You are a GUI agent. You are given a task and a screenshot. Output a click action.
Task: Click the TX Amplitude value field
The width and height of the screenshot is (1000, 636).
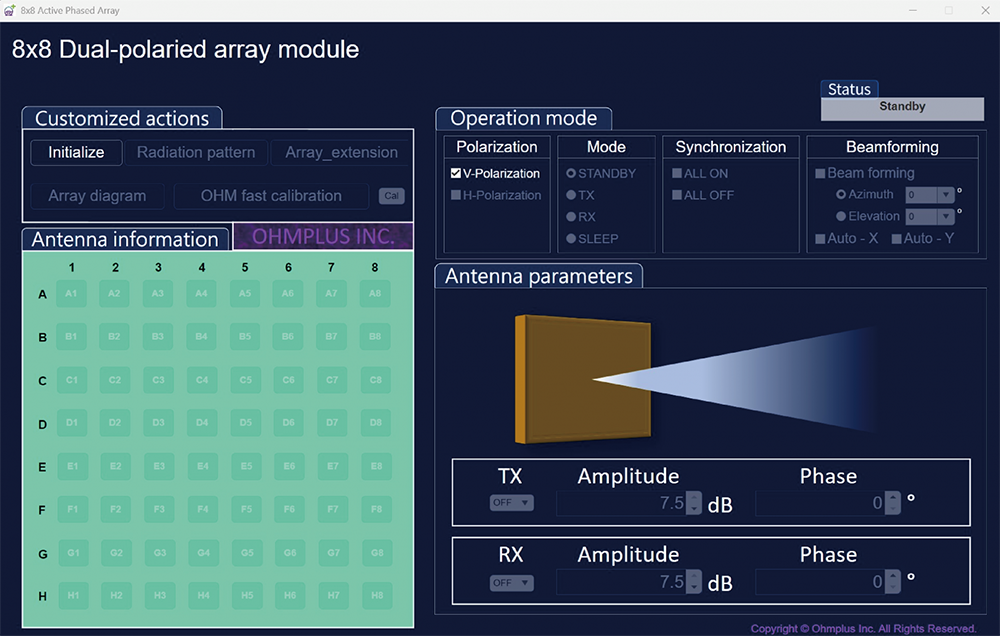(621, 503)
